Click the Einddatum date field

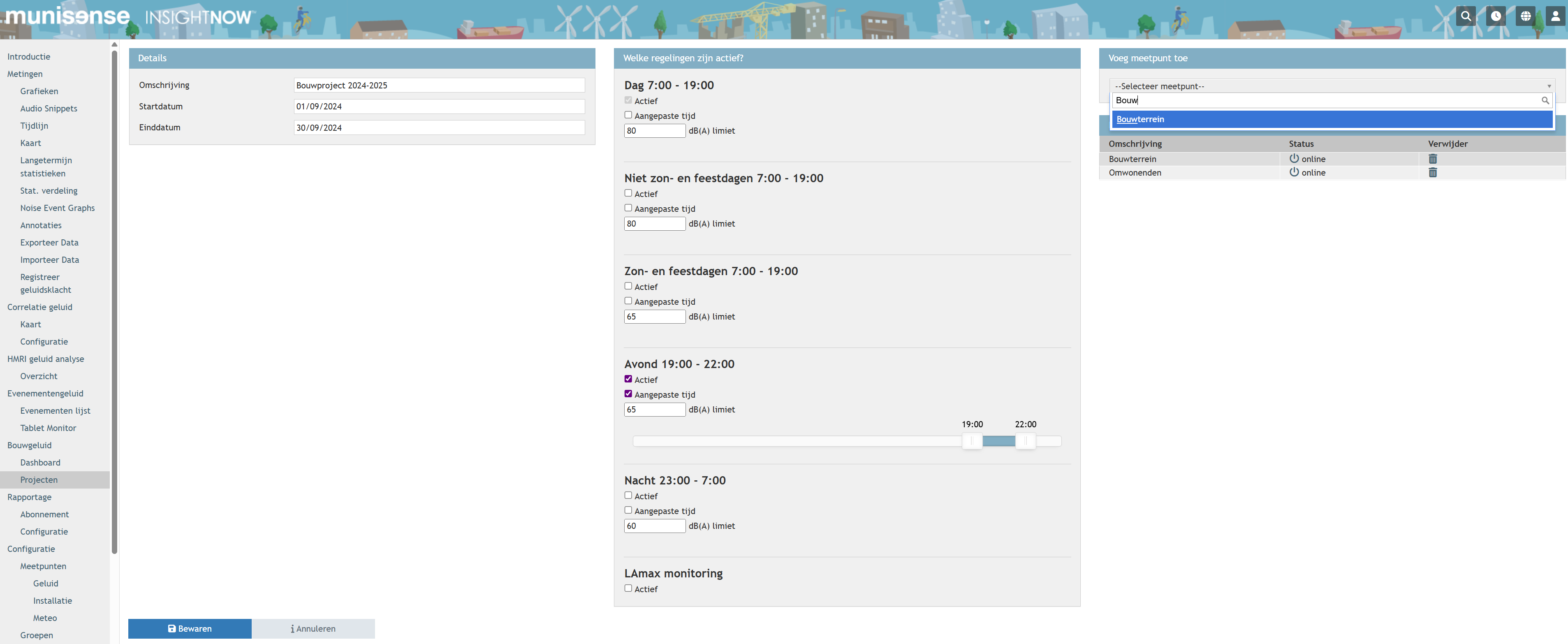(439, 128)
